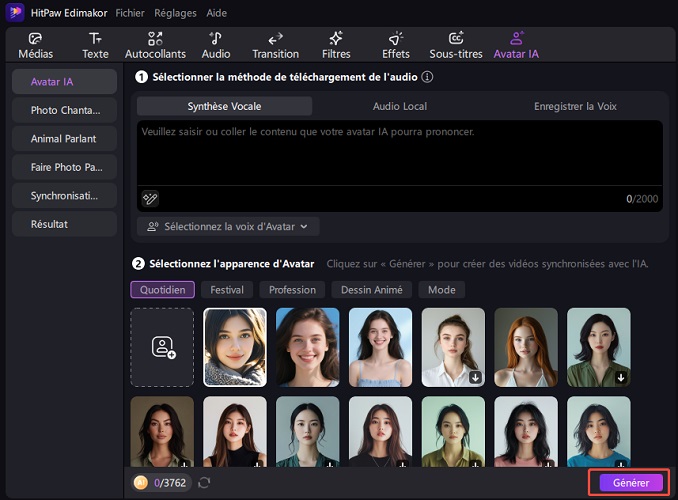This screenshot has width=678, height=500.
Task: Select the red-haired avatar
Action: pyautogui.click(x=526, y=347)
